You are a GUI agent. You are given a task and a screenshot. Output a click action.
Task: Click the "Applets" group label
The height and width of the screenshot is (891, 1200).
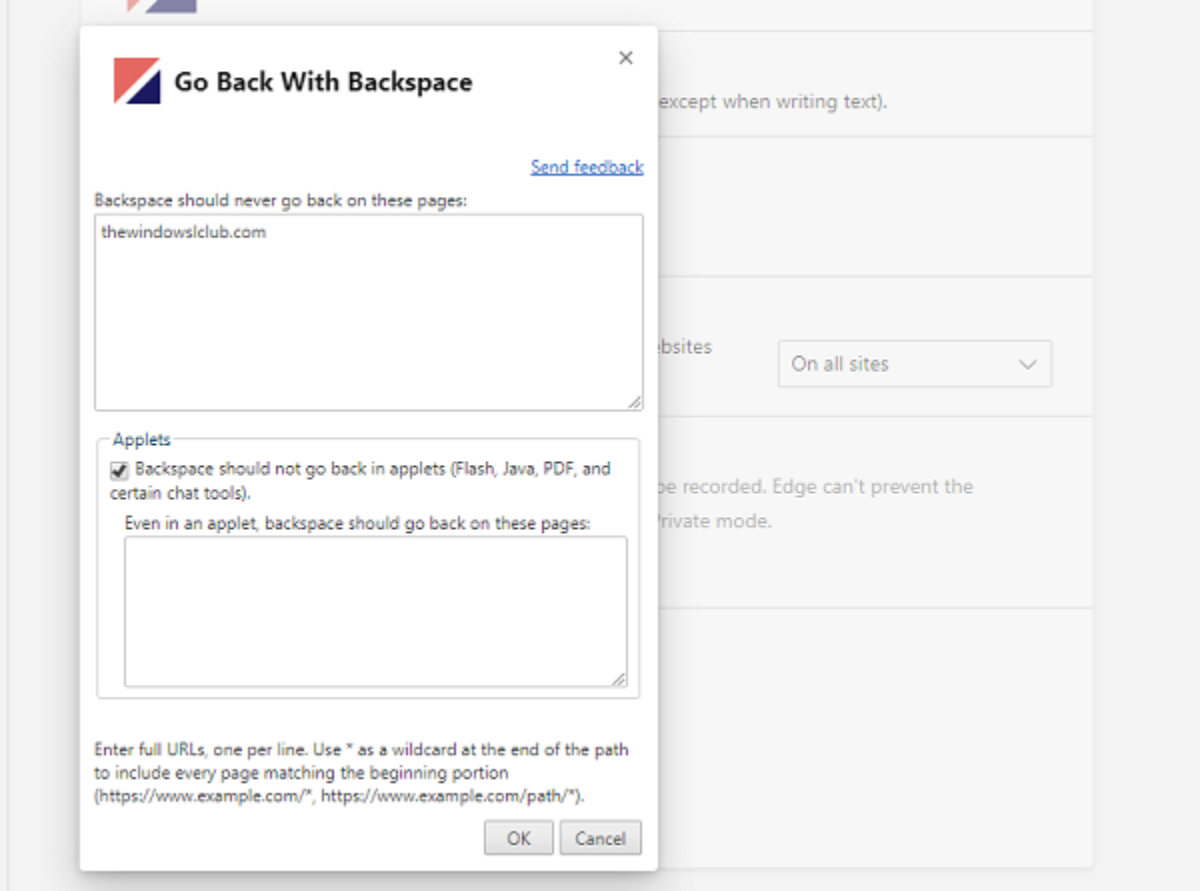(142, 439)
